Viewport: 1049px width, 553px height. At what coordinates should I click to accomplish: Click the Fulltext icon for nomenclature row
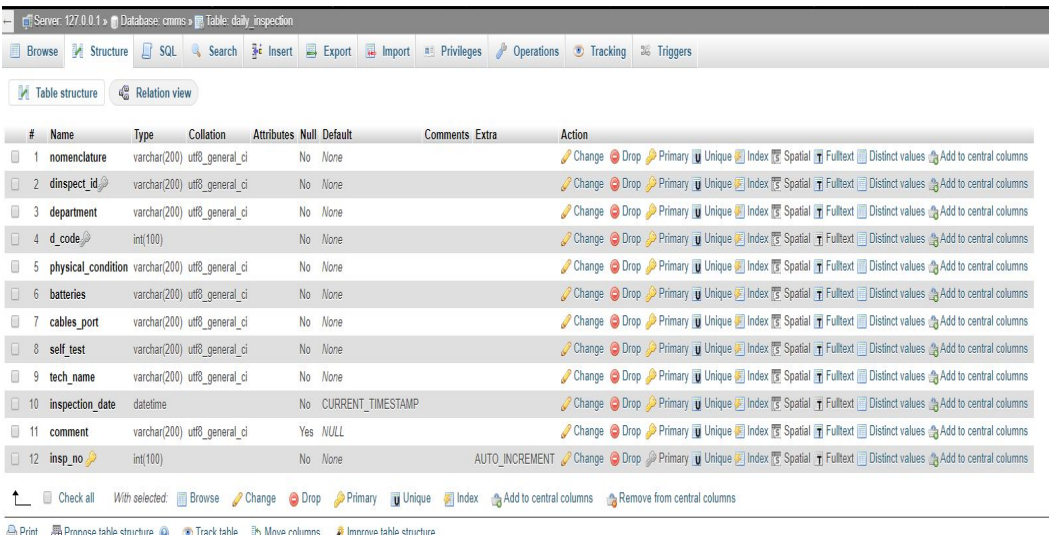click(x=819, y=157)
